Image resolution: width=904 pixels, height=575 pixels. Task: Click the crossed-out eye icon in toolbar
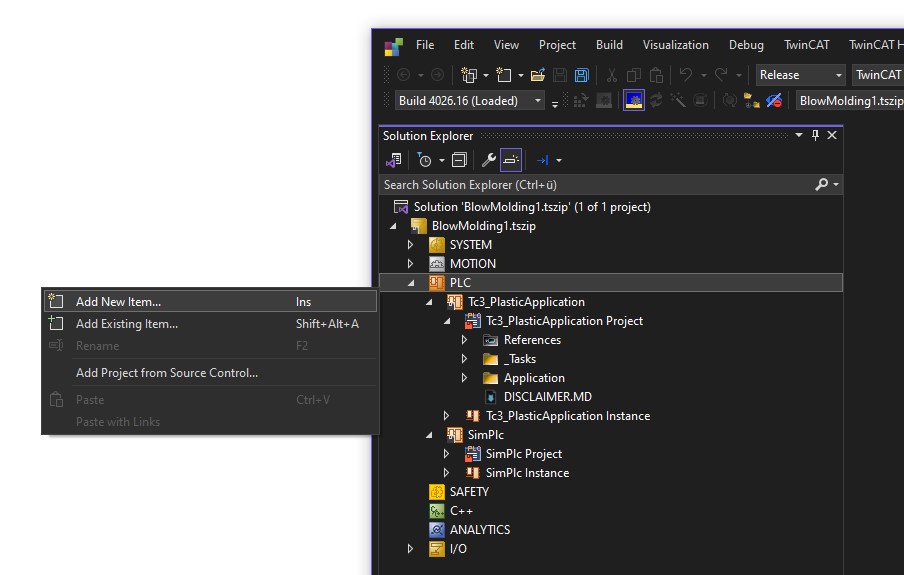(774, 100)
